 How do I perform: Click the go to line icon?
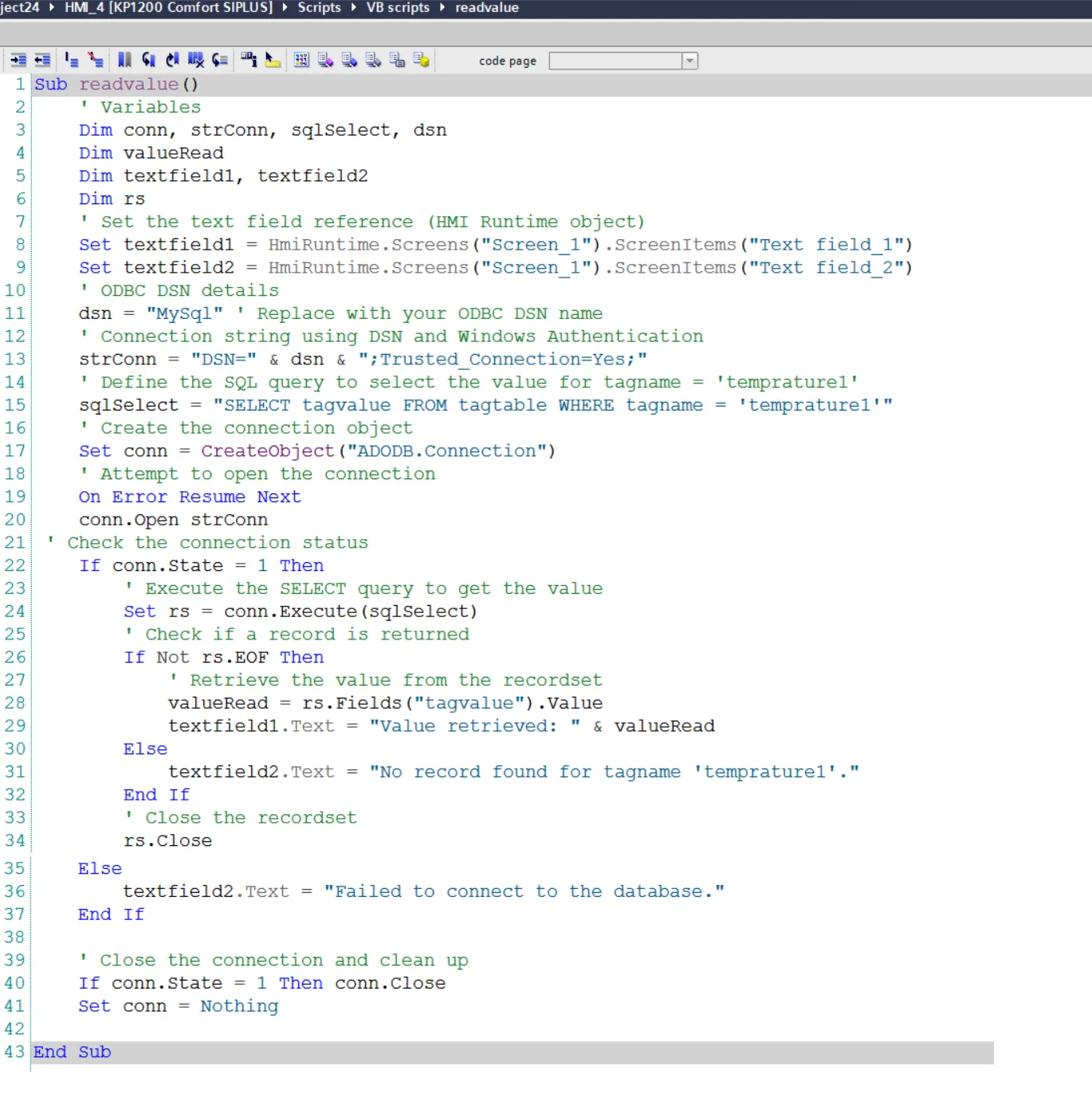click(x=220, y=61)
